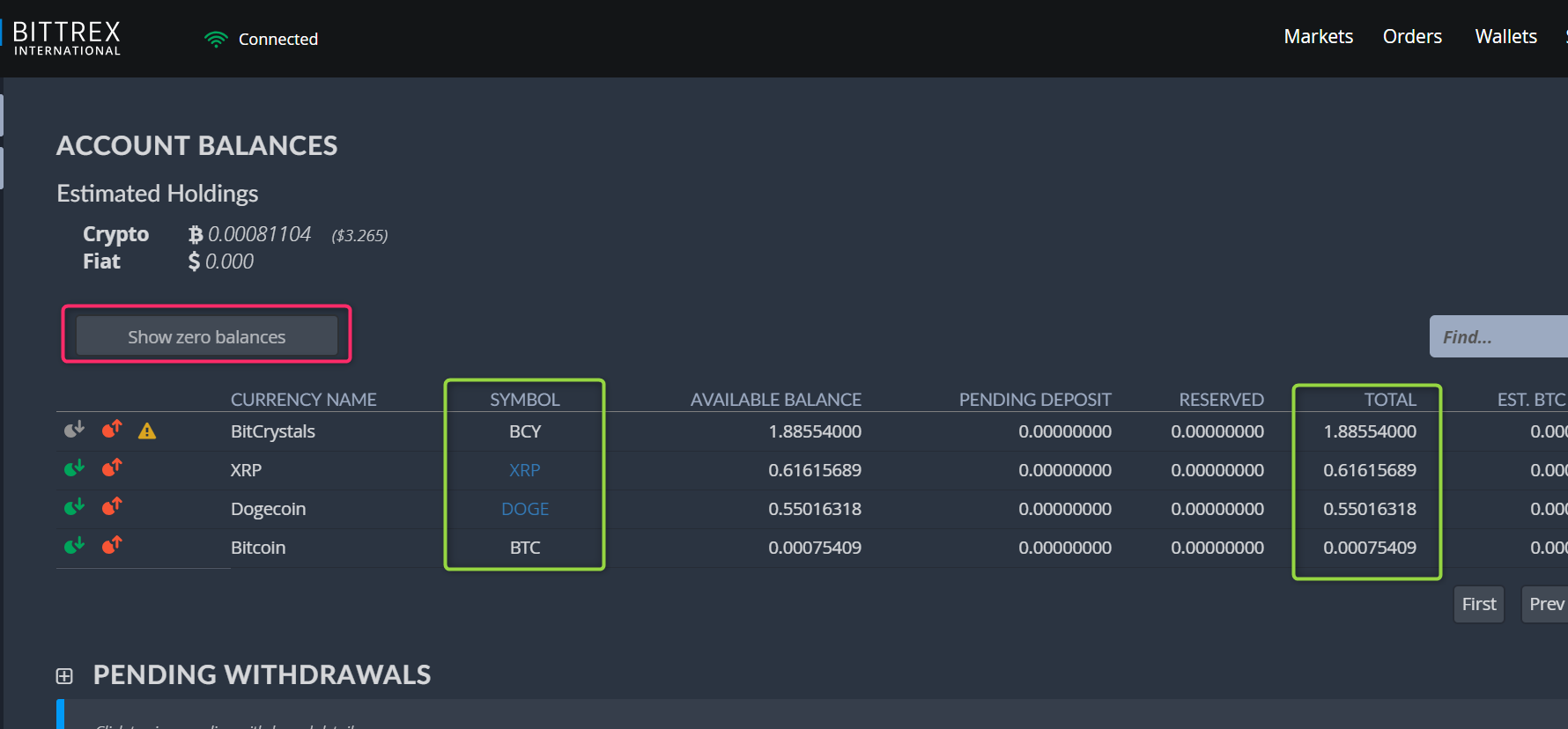1568x729 pixels.
Task: Open the Markets menu
Action: [x=1318, y=37]
